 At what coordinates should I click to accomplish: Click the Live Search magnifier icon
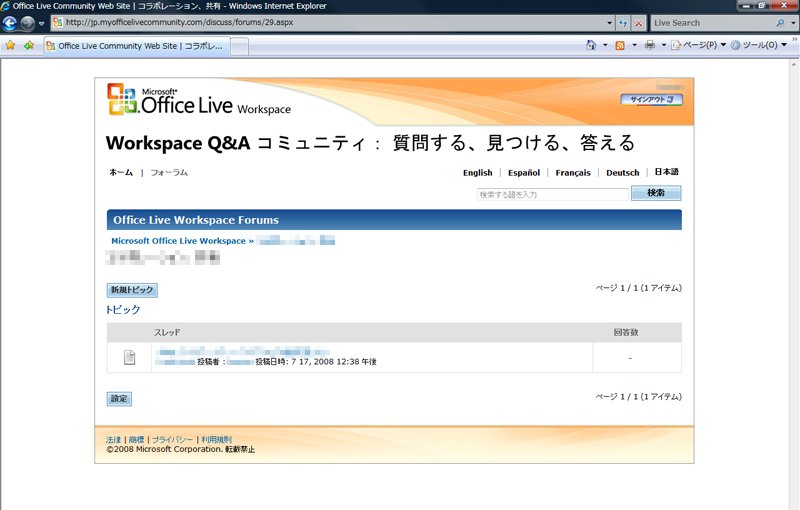tap(780, 23)
